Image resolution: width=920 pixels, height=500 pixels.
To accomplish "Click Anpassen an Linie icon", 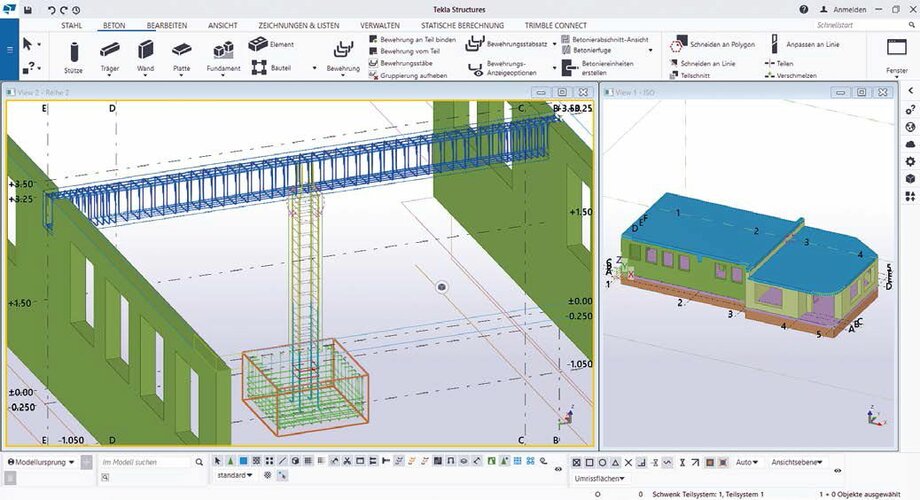I will point(774,44).
